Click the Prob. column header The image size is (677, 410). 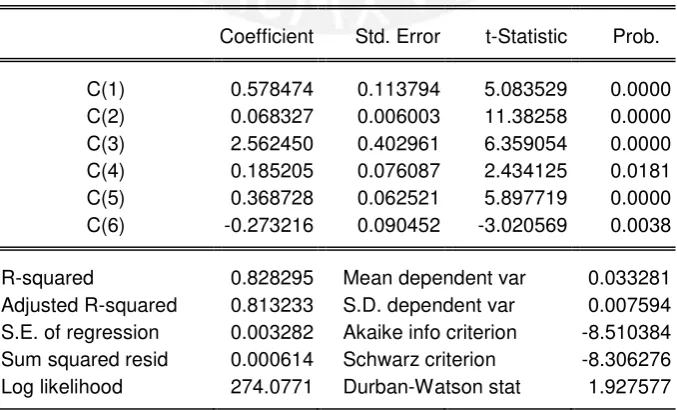[636, 36]
